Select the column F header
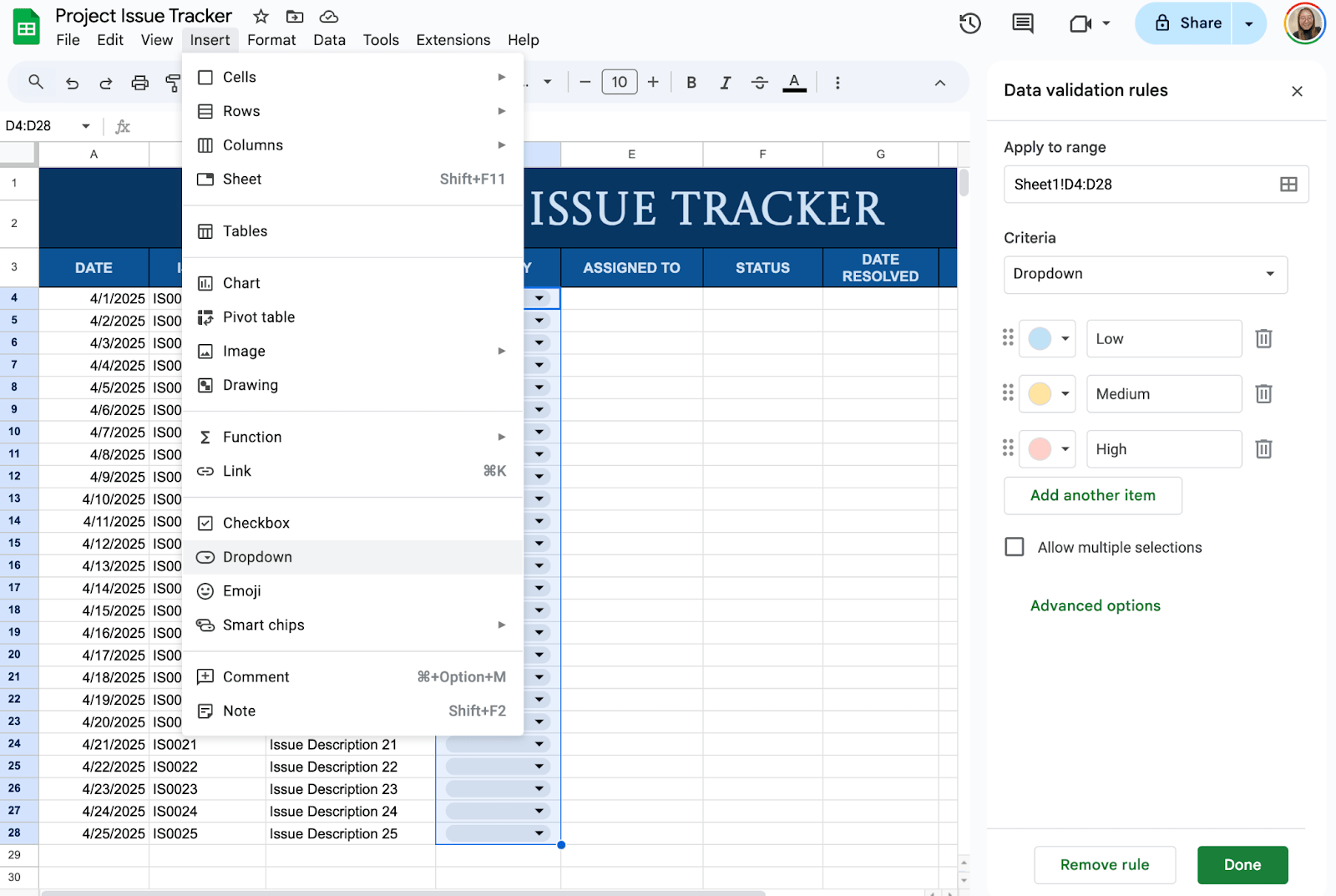 [x=762, y=154]
